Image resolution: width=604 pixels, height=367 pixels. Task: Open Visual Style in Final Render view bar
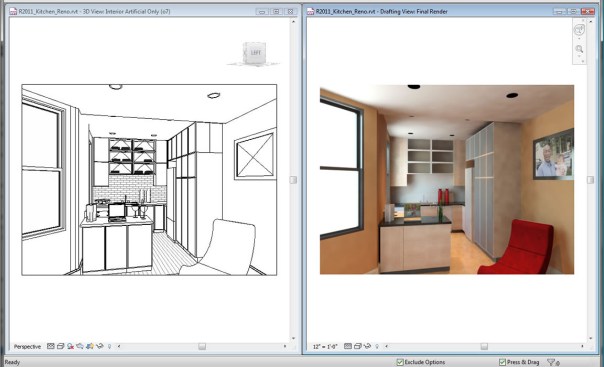click(357, 346)
